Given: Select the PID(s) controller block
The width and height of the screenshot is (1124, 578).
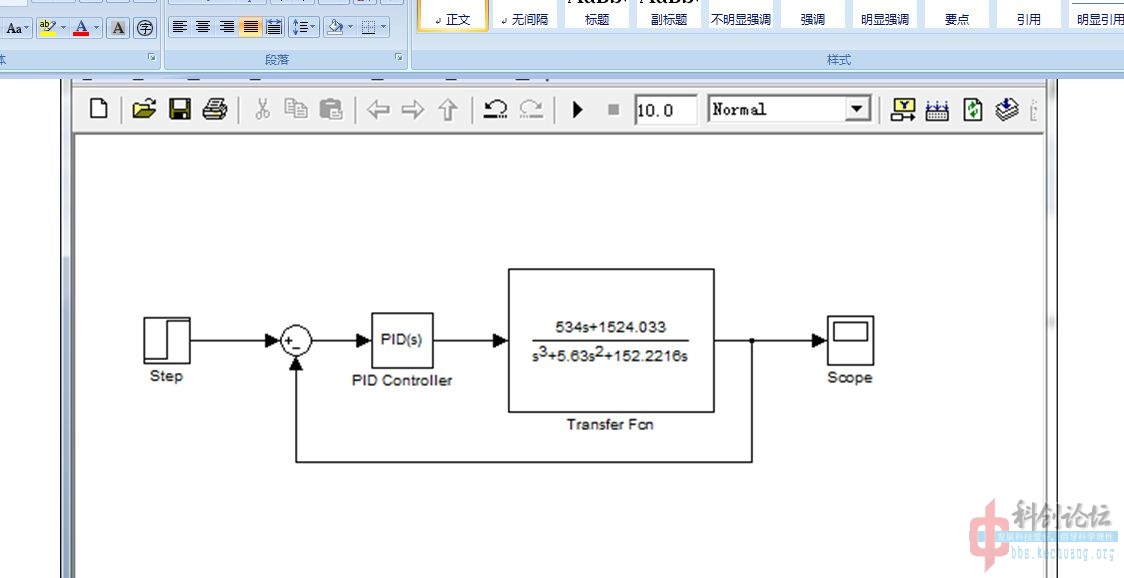Looking at the screenshot, I should coord(402,340).
